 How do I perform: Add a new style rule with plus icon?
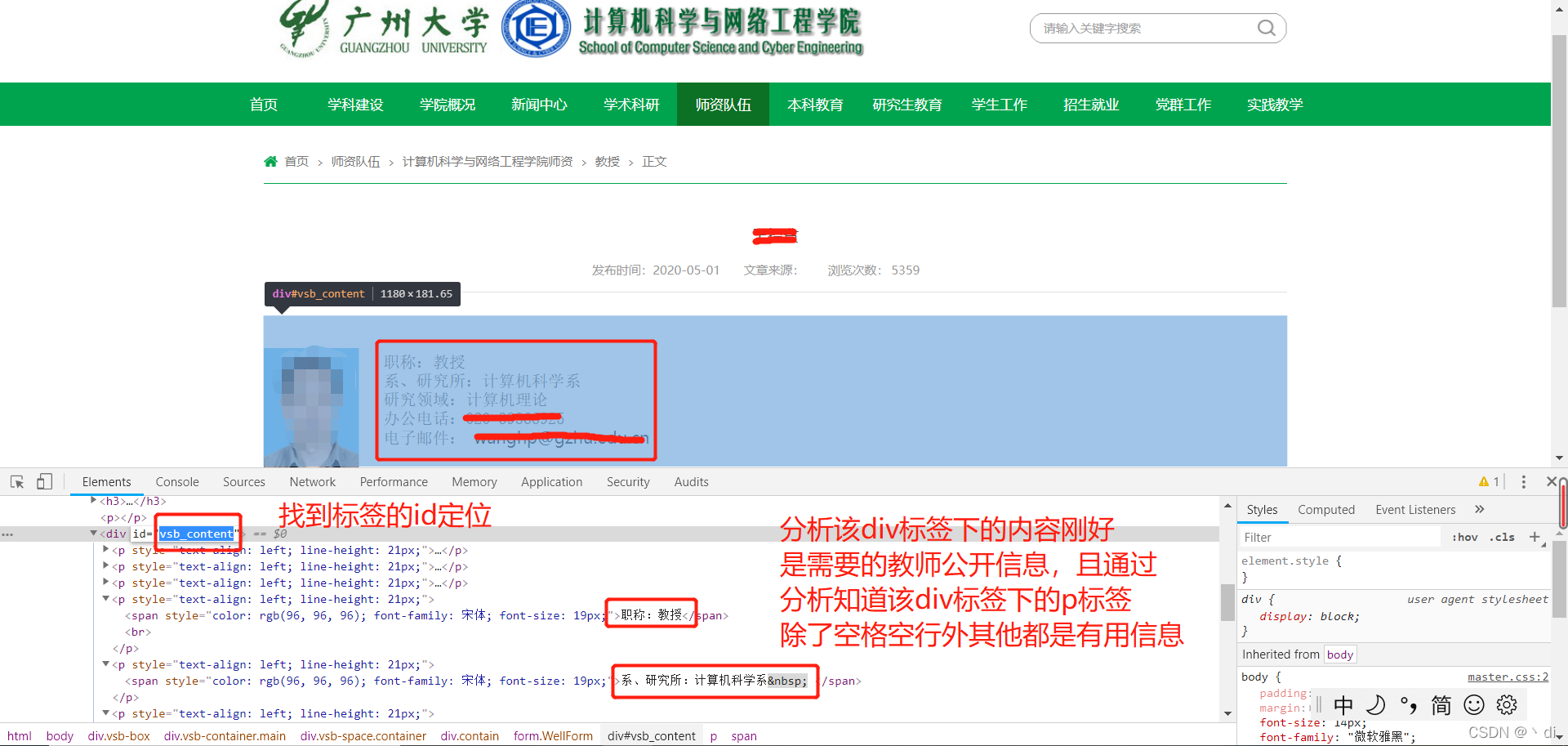tap(1535, 537)
